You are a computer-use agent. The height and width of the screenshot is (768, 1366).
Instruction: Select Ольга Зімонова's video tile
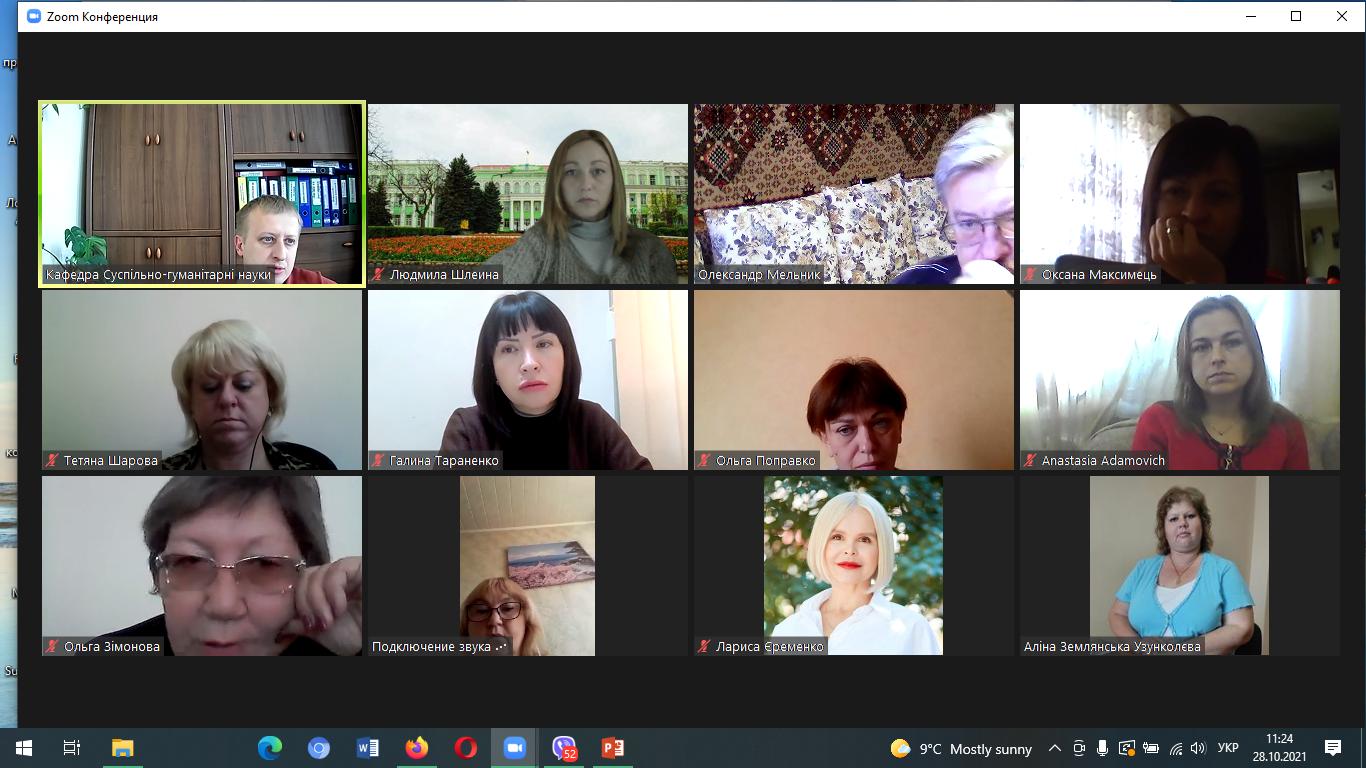tap(202, 566)
